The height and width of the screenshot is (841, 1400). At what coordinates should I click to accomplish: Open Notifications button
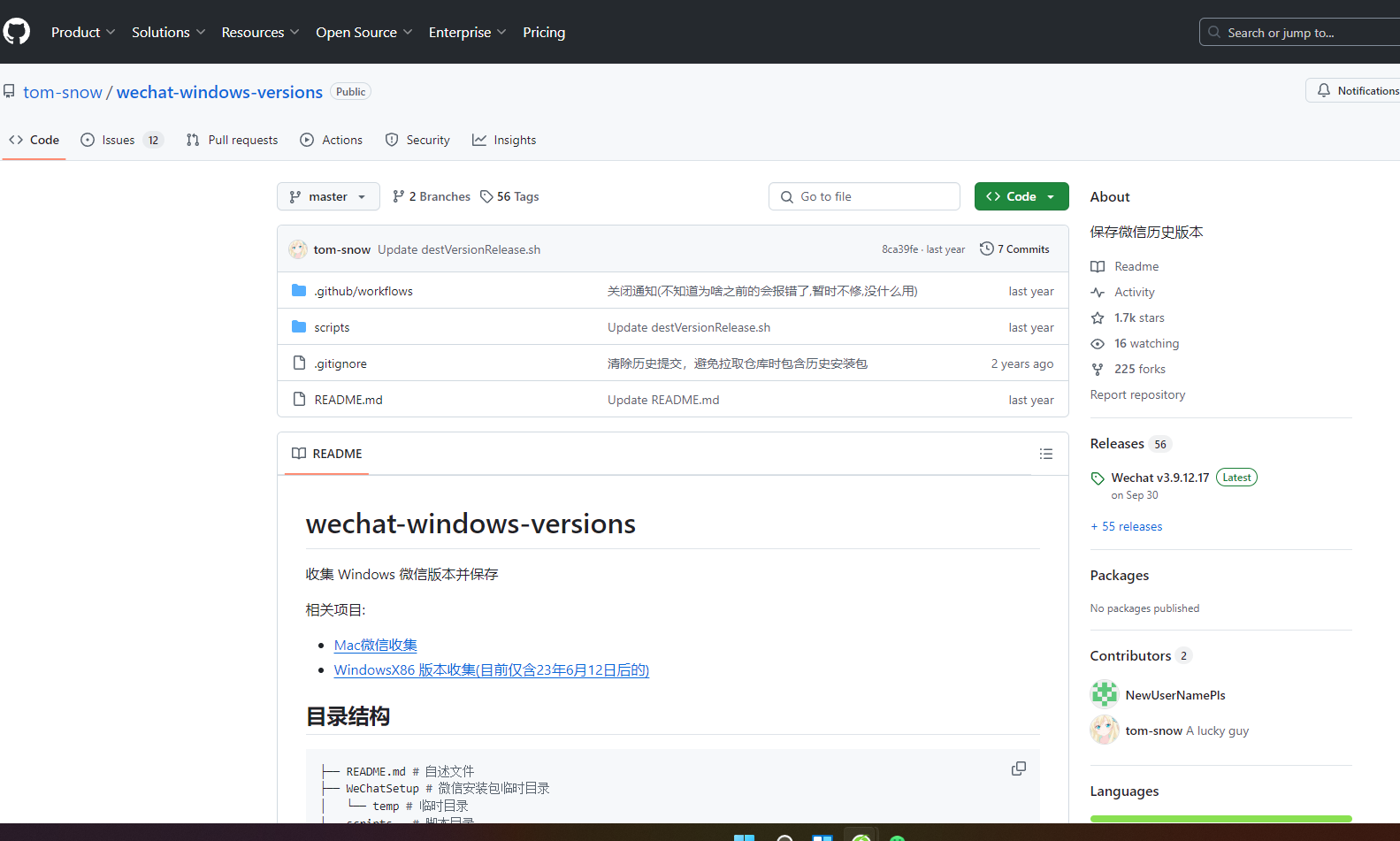point(1355,90)
